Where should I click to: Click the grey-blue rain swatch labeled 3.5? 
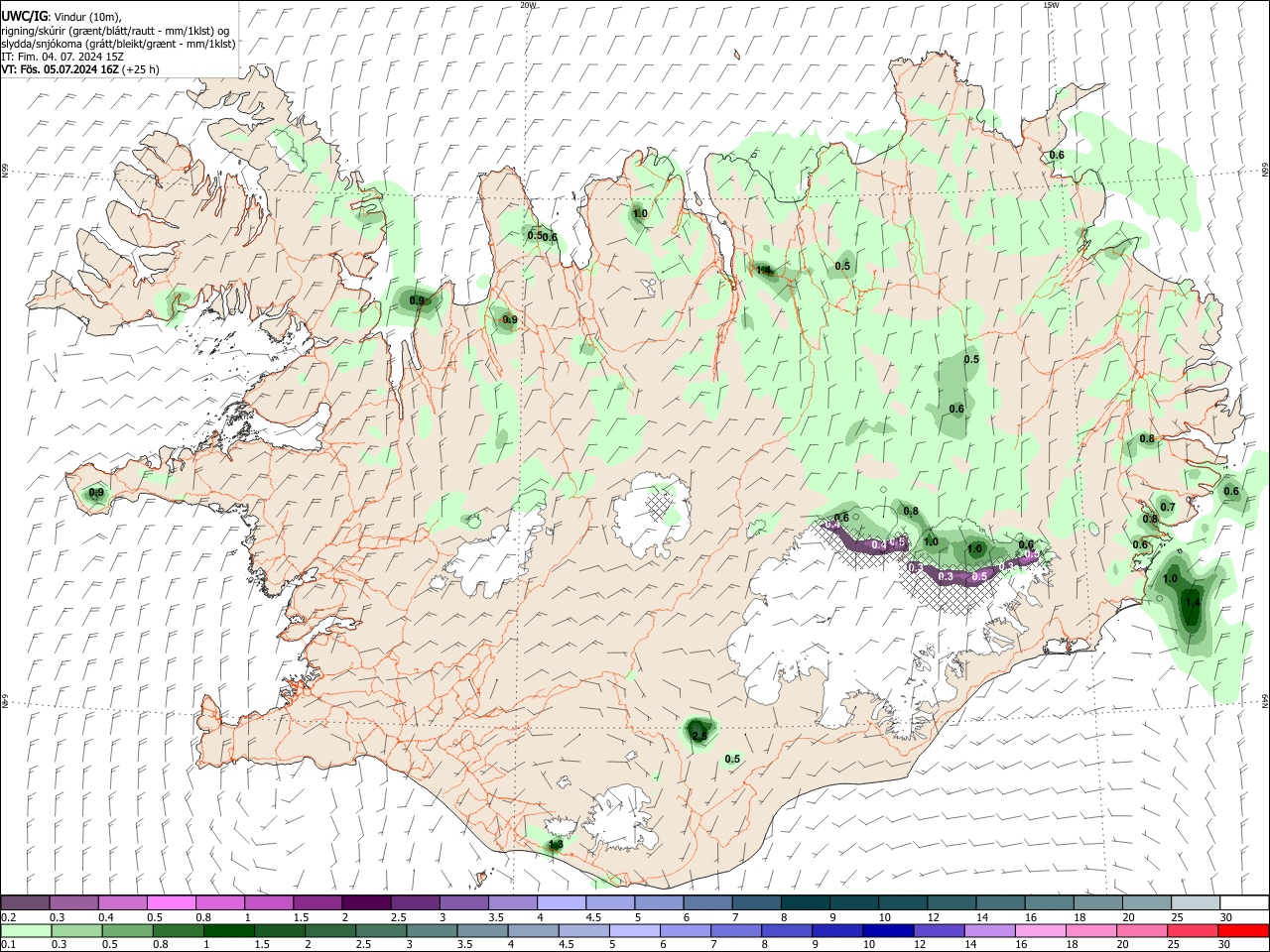(481, 930)
